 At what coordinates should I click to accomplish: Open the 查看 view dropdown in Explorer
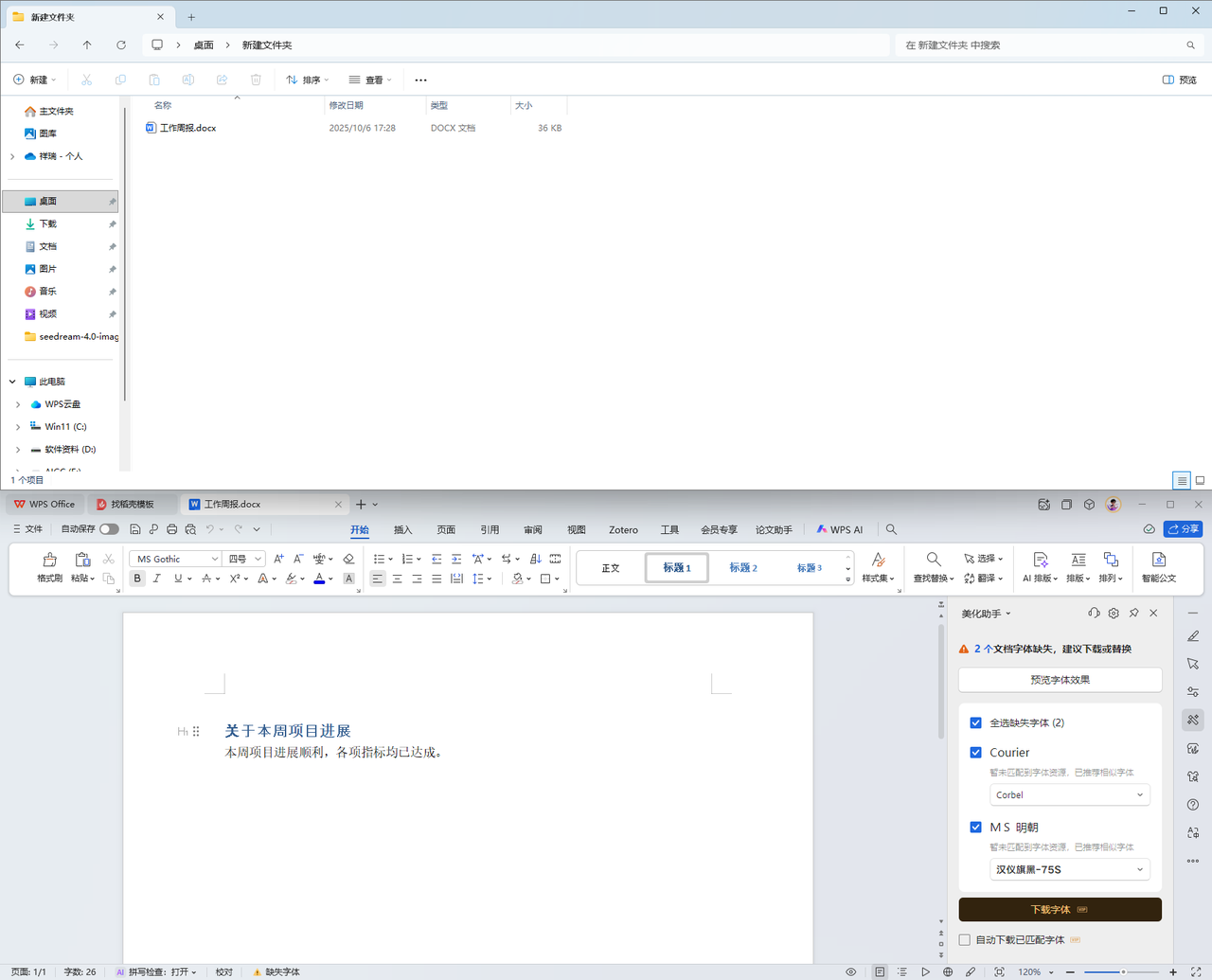point(370,80)
